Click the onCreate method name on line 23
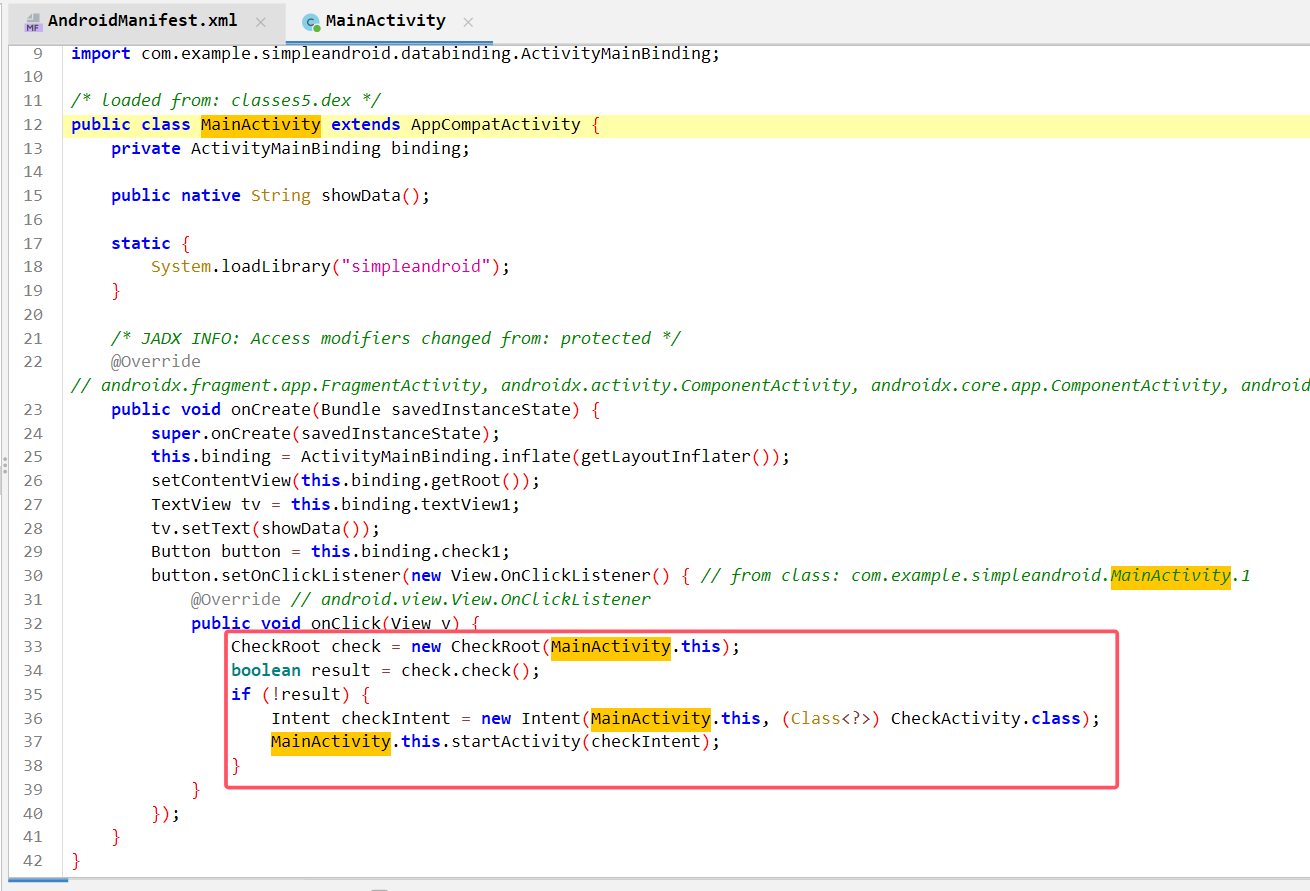 point(272,409)
